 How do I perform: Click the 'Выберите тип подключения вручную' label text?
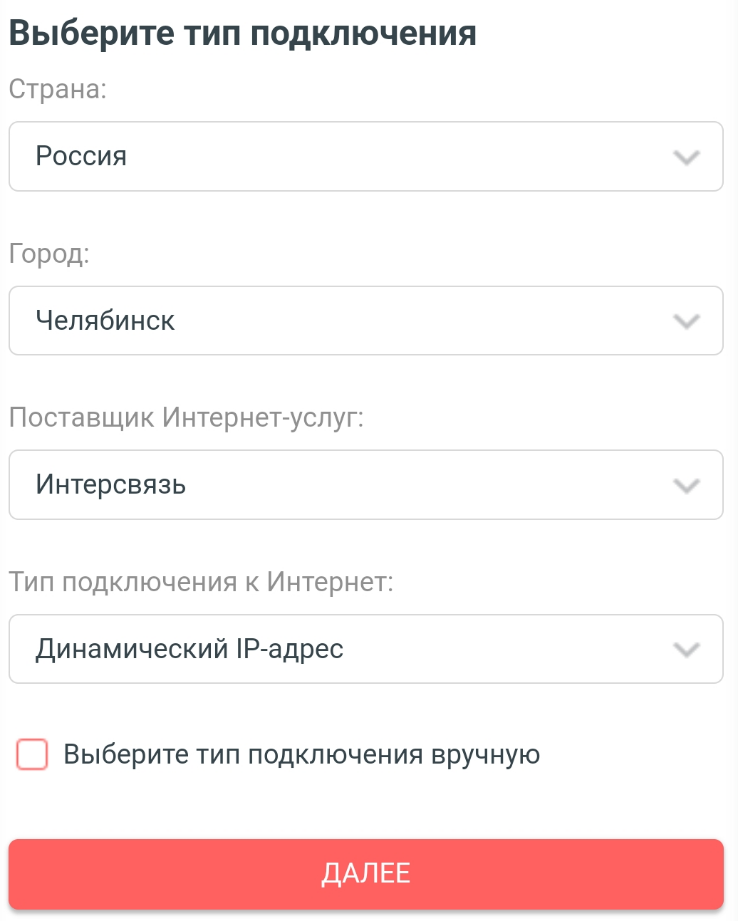pos(302,754)
